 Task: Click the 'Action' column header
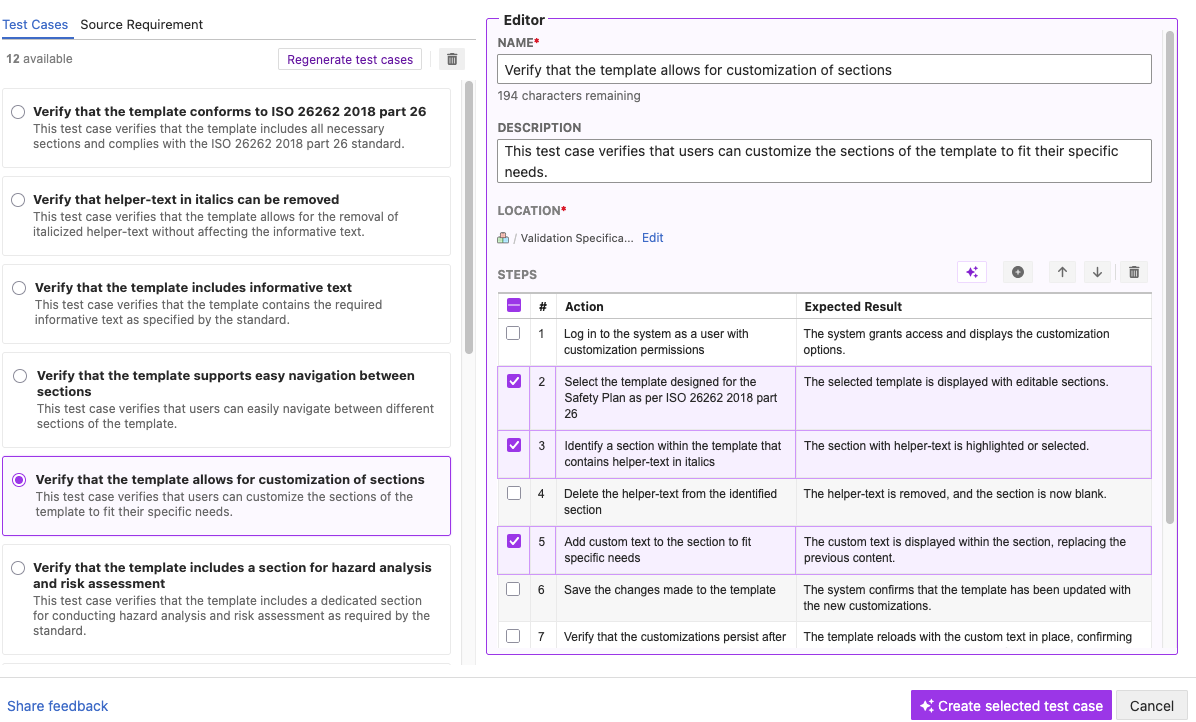584,306
